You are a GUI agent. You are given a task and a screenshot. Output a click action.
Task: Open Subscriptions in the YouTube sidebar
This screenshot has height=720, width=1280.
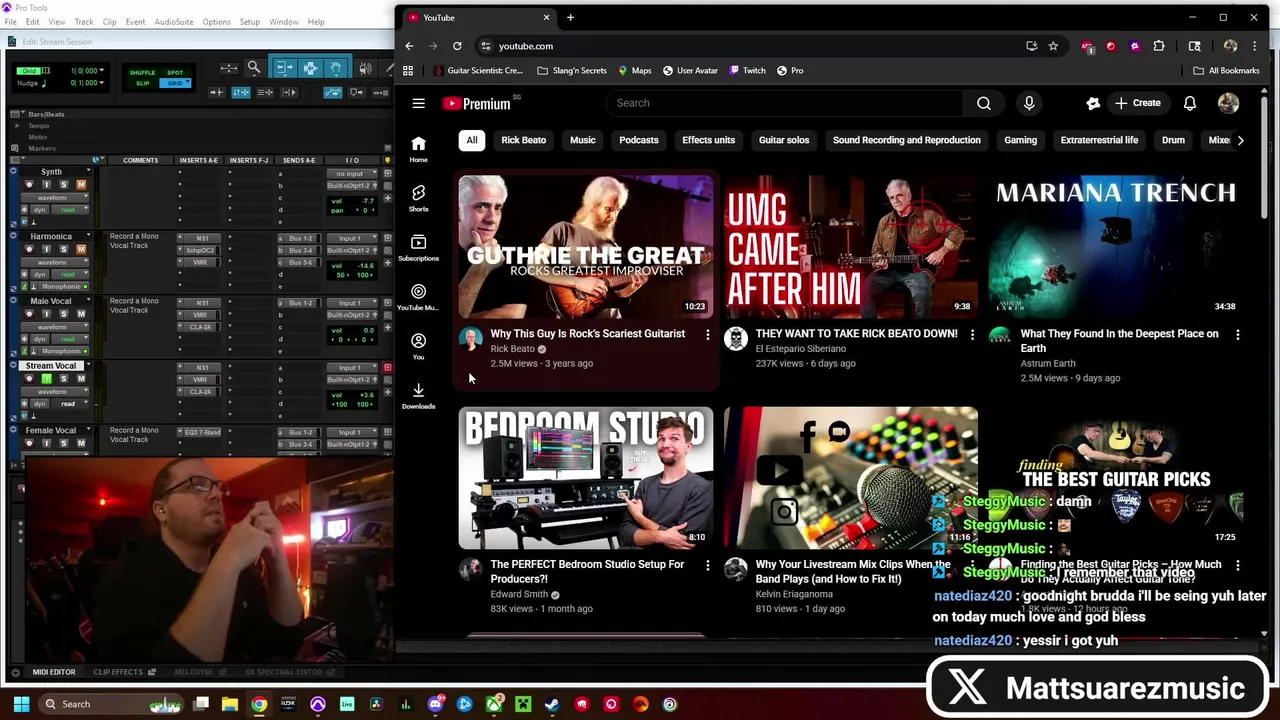point(418,247)
